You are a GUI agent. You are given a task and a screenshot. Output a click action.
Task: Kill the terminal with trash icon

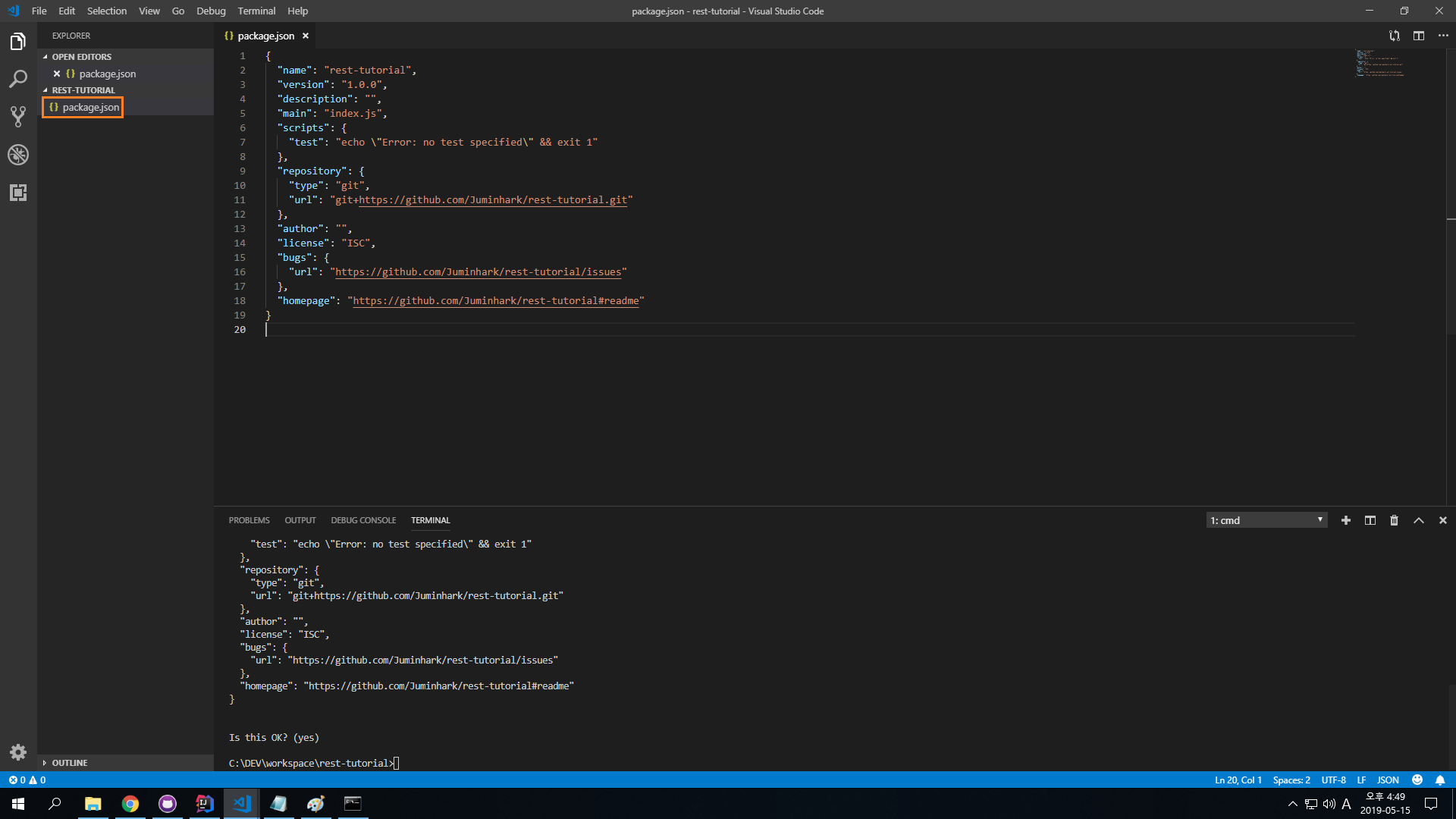coord(1394,520)
